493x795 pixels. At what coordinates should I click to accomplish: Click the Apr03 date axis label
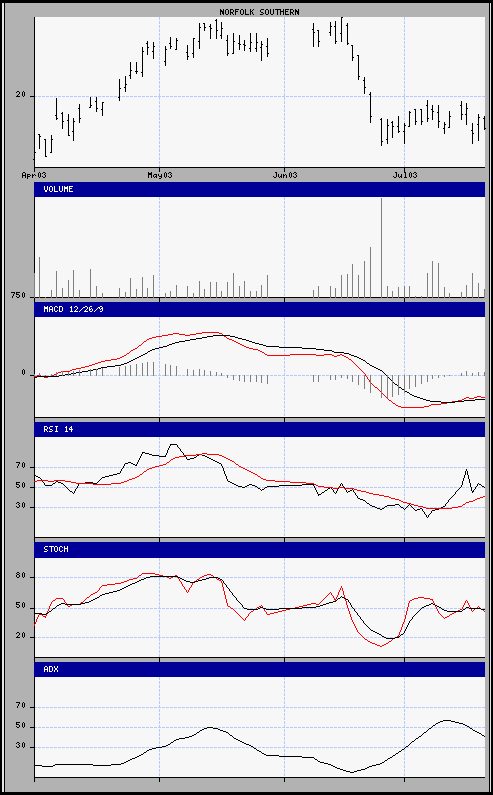tap(34, 175)
